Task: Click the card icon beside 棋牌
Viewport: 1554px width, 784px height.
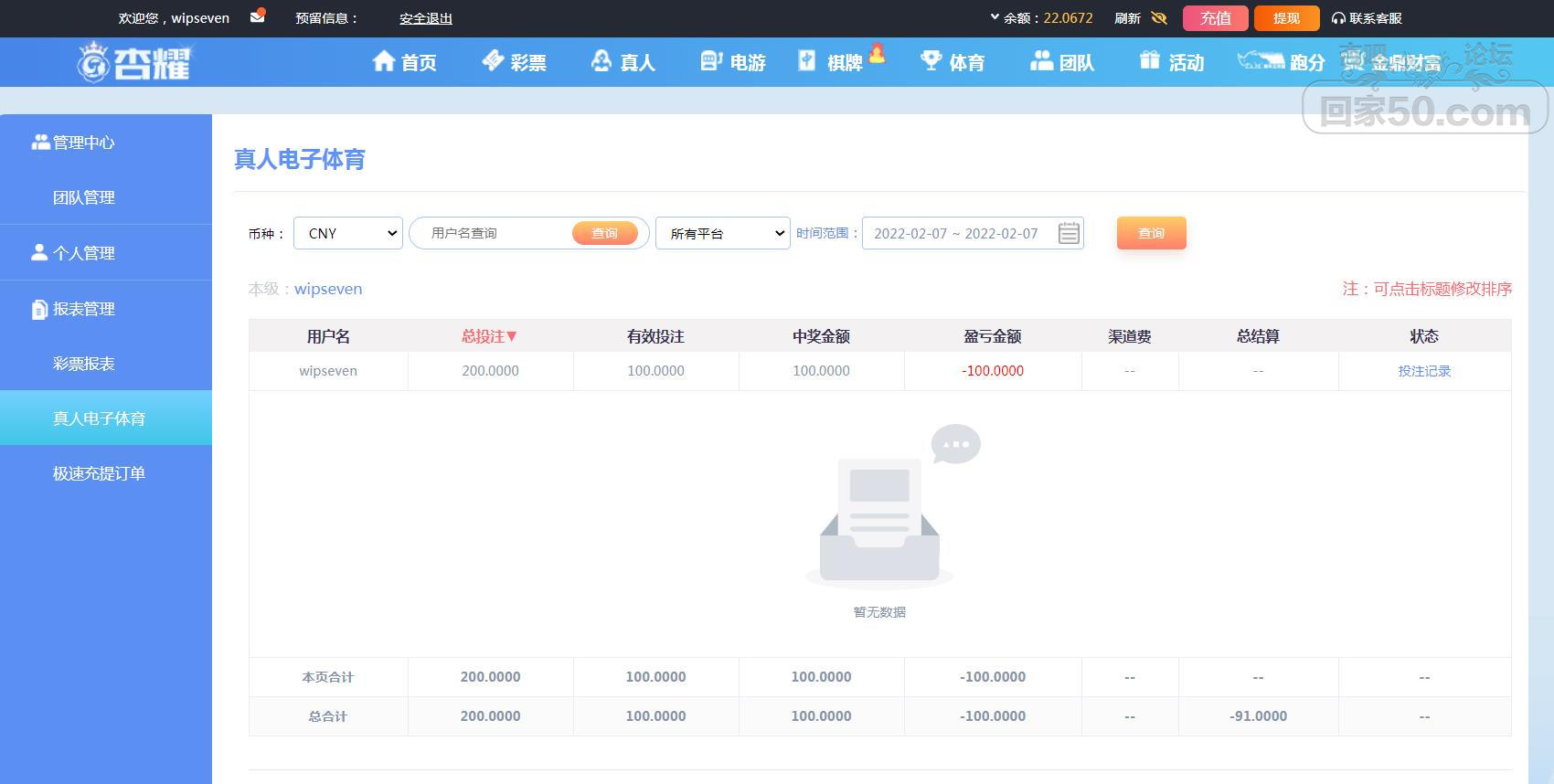Action: (x=807, y=60)
